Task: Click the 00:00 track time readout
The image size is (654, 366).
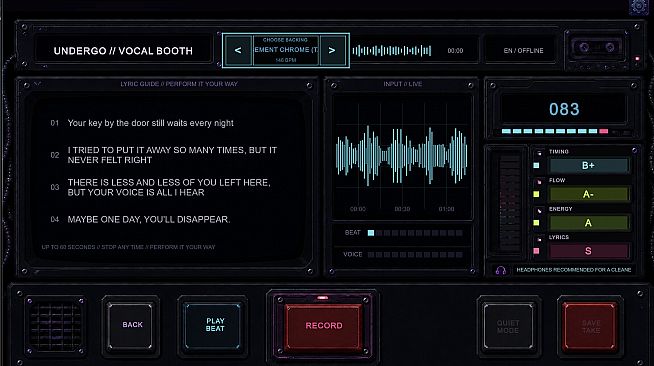Action: pyautogui.click(x=455, y=50)
